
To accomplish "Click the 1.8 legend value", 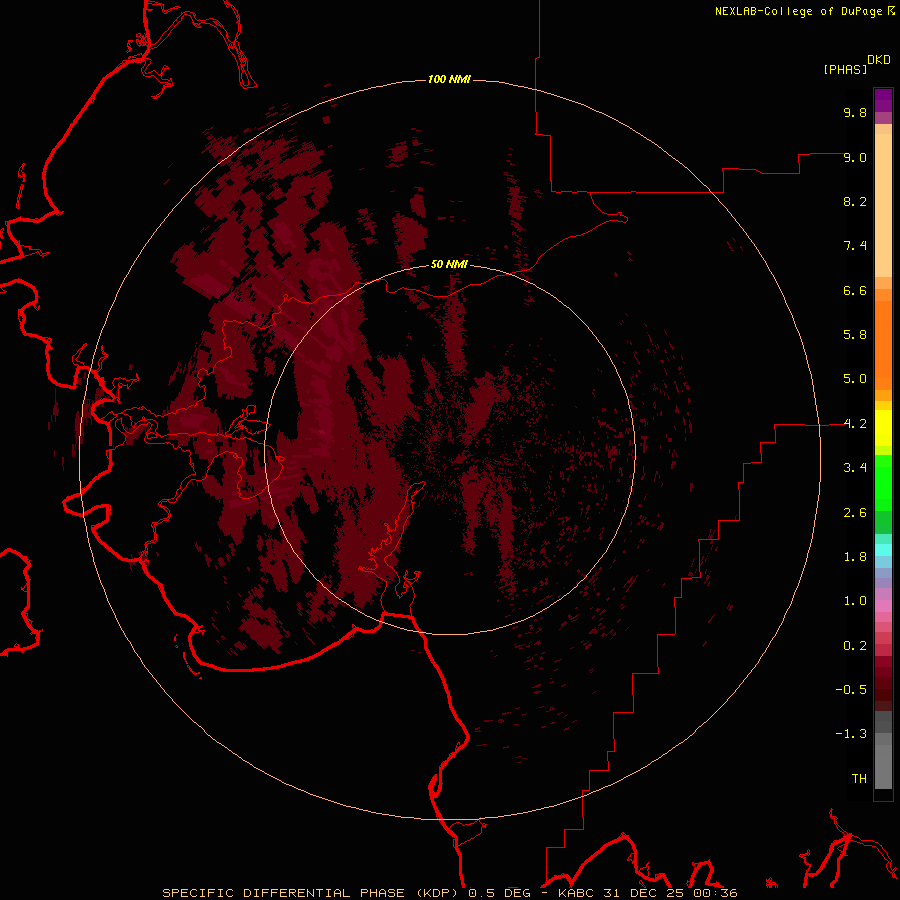I will (855, 557).
